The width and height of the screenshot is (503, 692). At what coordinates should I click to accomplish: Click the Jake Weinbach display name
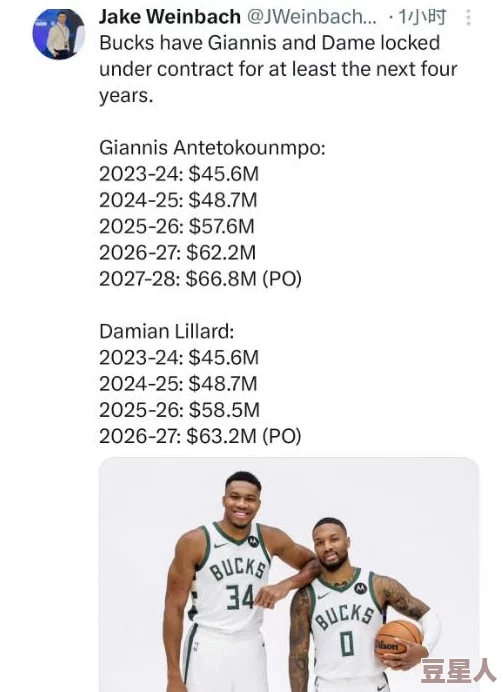coord(170,17)
